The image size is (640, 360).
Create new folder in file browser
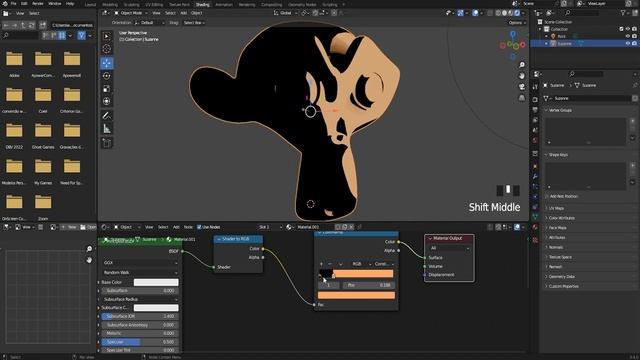[42, 25]
